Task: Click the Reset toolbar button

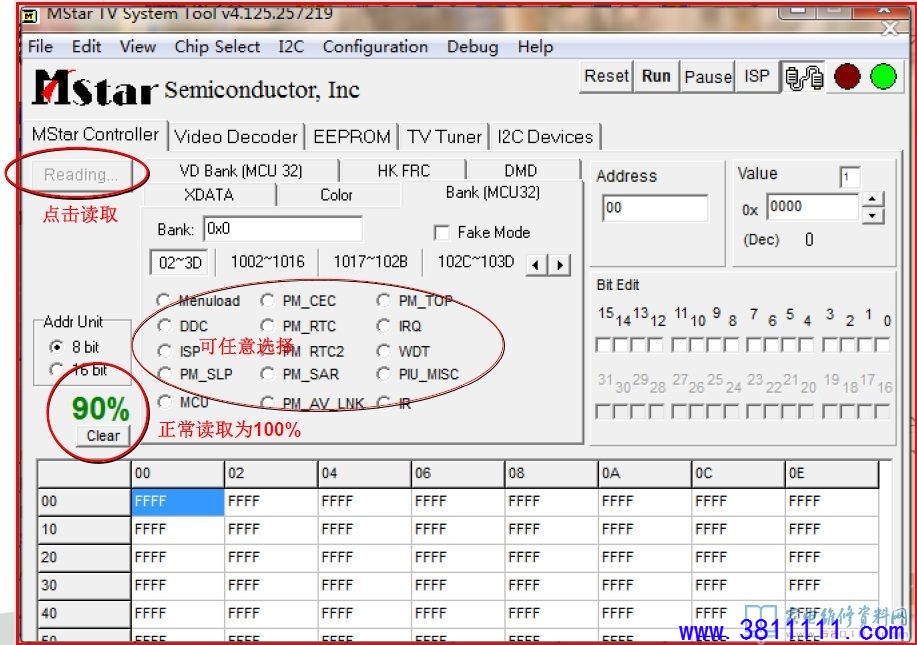Action: pos(606,77)
